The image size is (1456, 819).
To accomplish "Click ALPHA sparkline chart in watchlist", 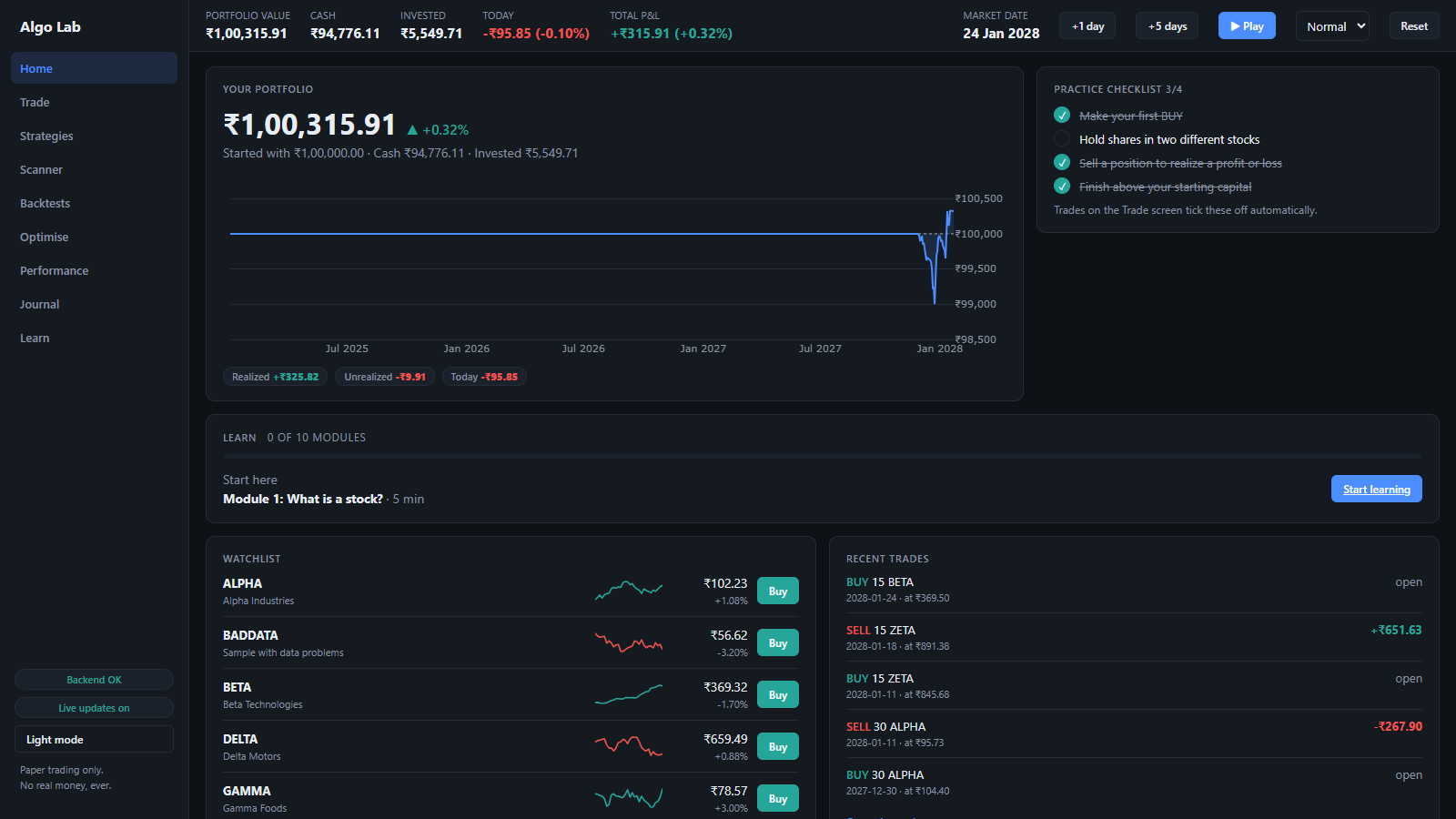I will pyautogui.click(x=629, y=591).
